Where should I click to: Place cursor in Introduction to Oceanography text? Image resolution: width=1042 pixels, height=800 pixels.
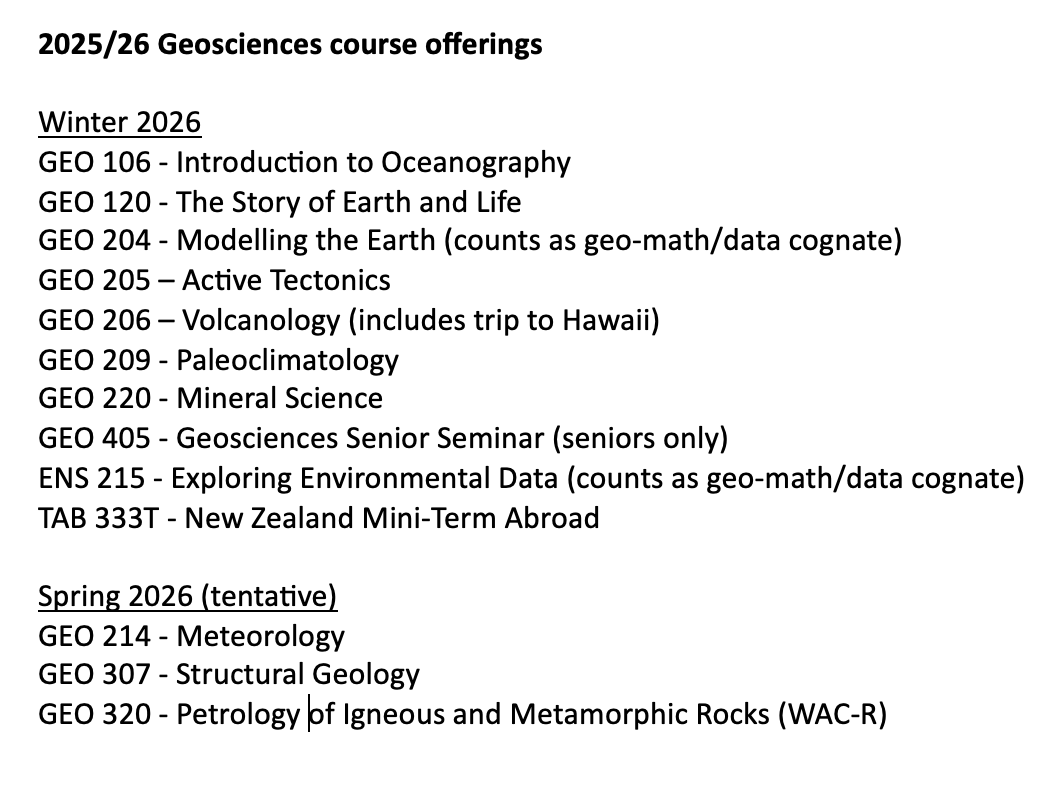point(373,162)
